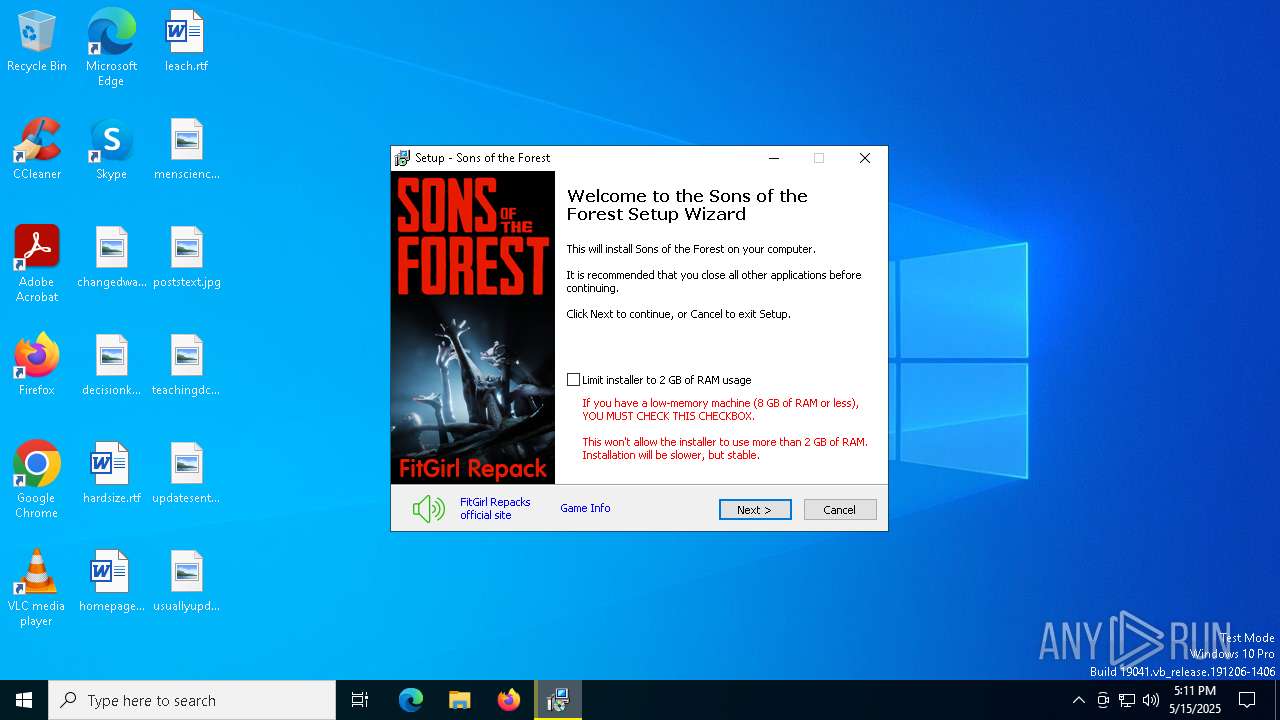
Task: Open File Explorer from taskbar
Action: [460, 700]
